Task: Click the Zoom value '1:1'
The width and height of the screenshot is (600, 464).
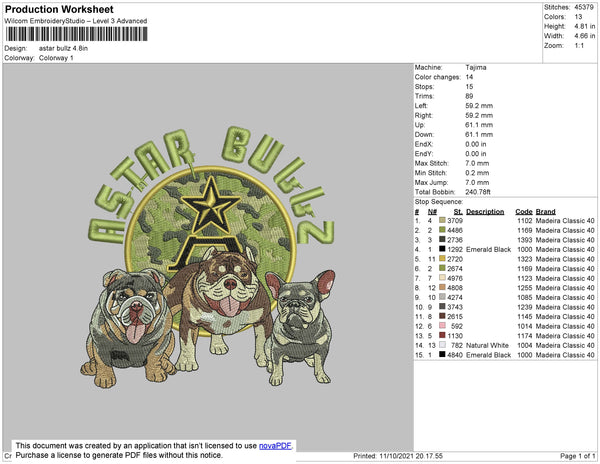Action: [579, 46]
